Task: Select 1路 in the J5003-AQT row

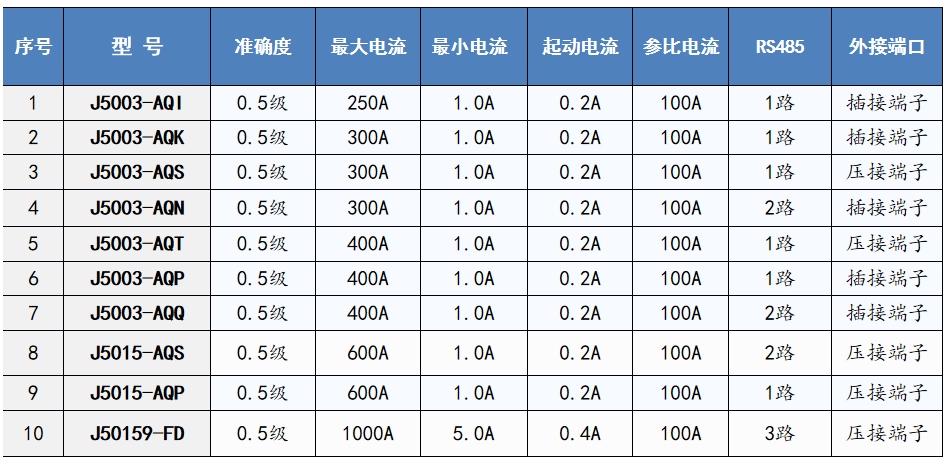Action: [780, 244]
